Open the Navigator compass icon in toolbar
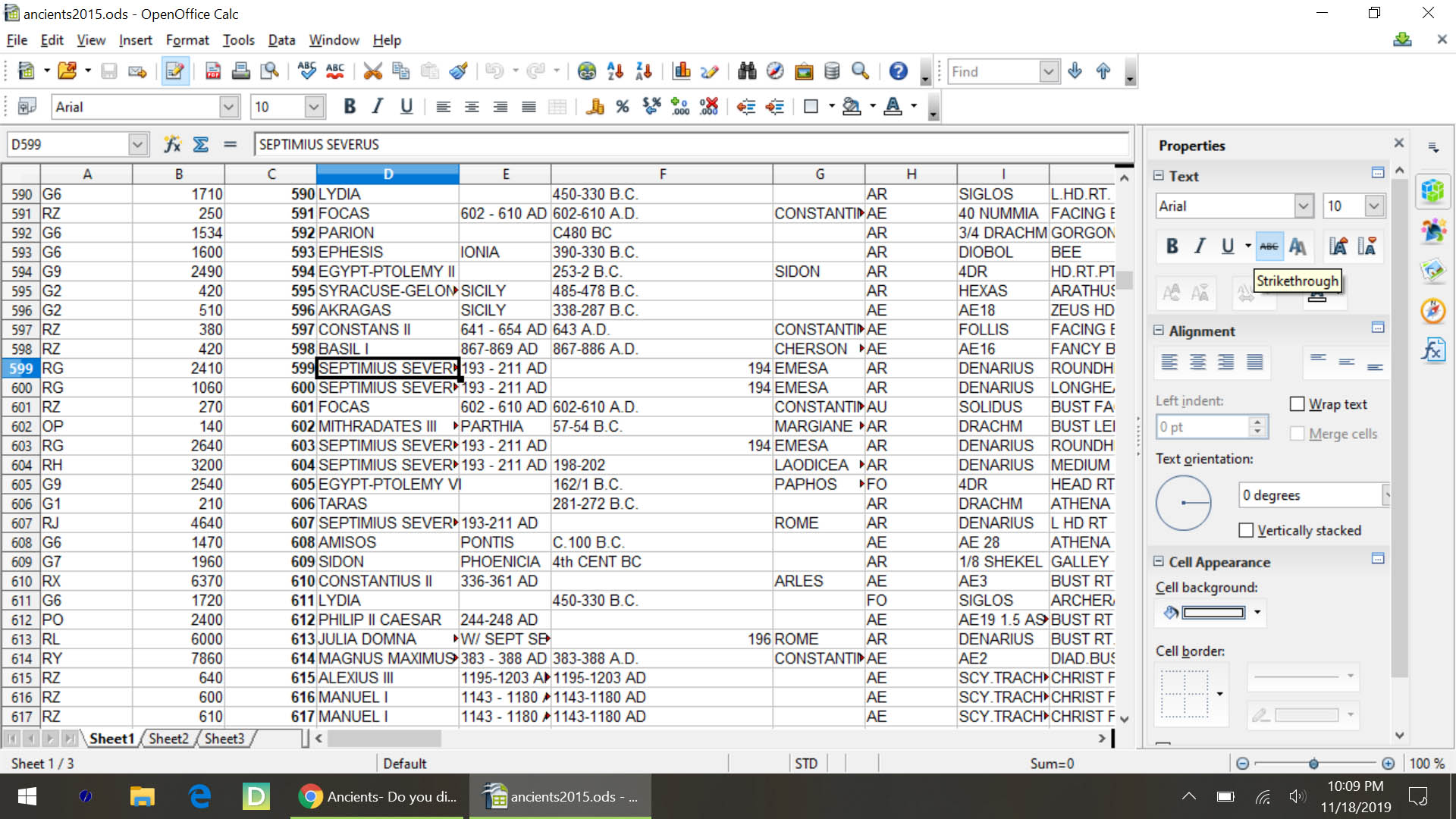The height and width of the screenshot is (819, 1456). coord(775,71)
